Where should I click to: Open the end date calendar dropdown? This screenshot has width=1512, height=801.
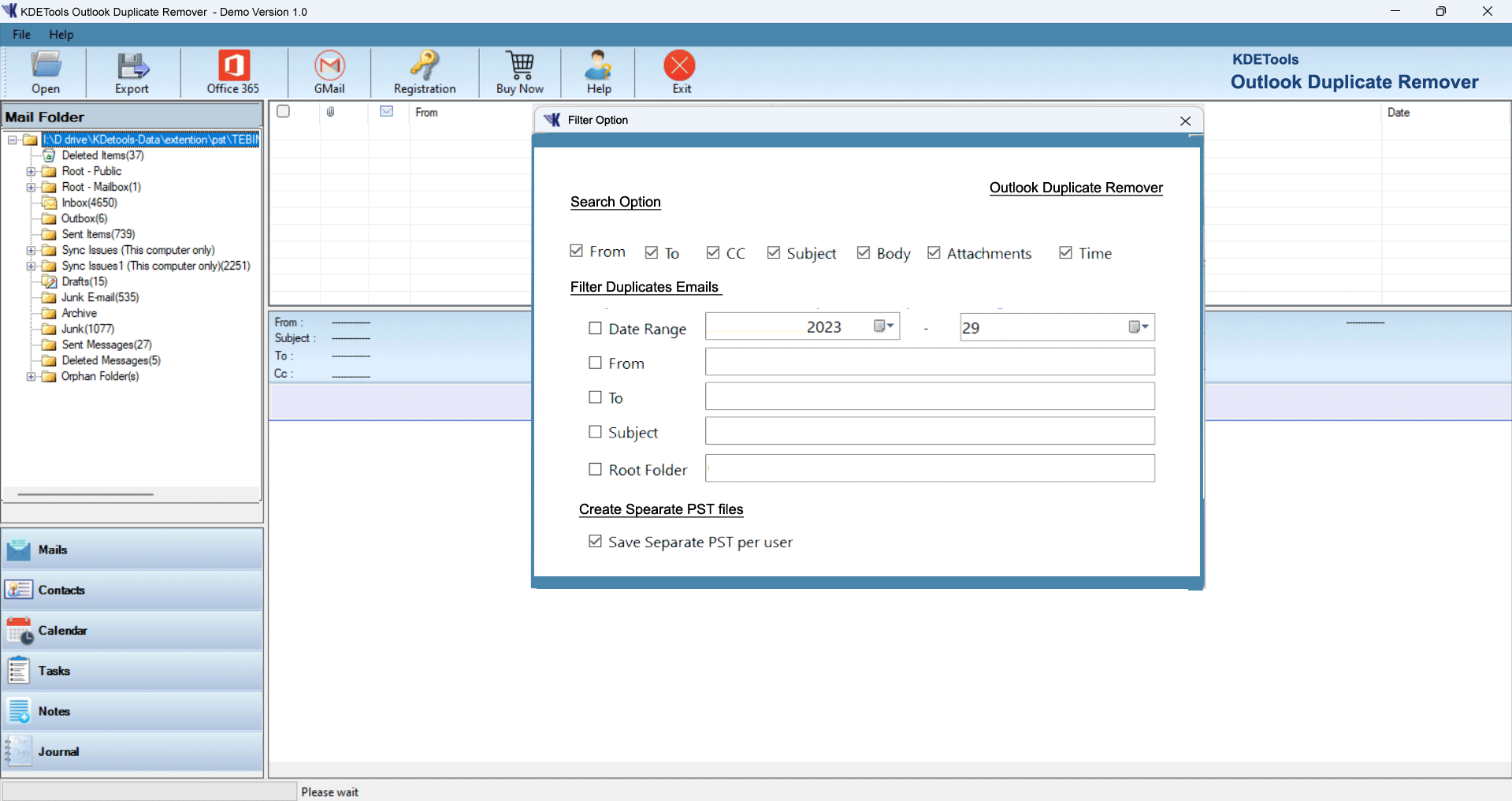[x=1139, y=327]
